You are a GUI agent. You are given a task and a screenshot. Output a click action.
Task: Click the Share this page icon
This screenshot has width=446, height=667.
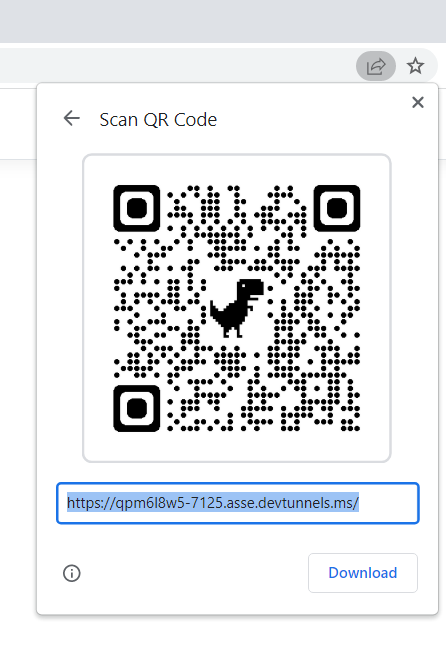376,66
